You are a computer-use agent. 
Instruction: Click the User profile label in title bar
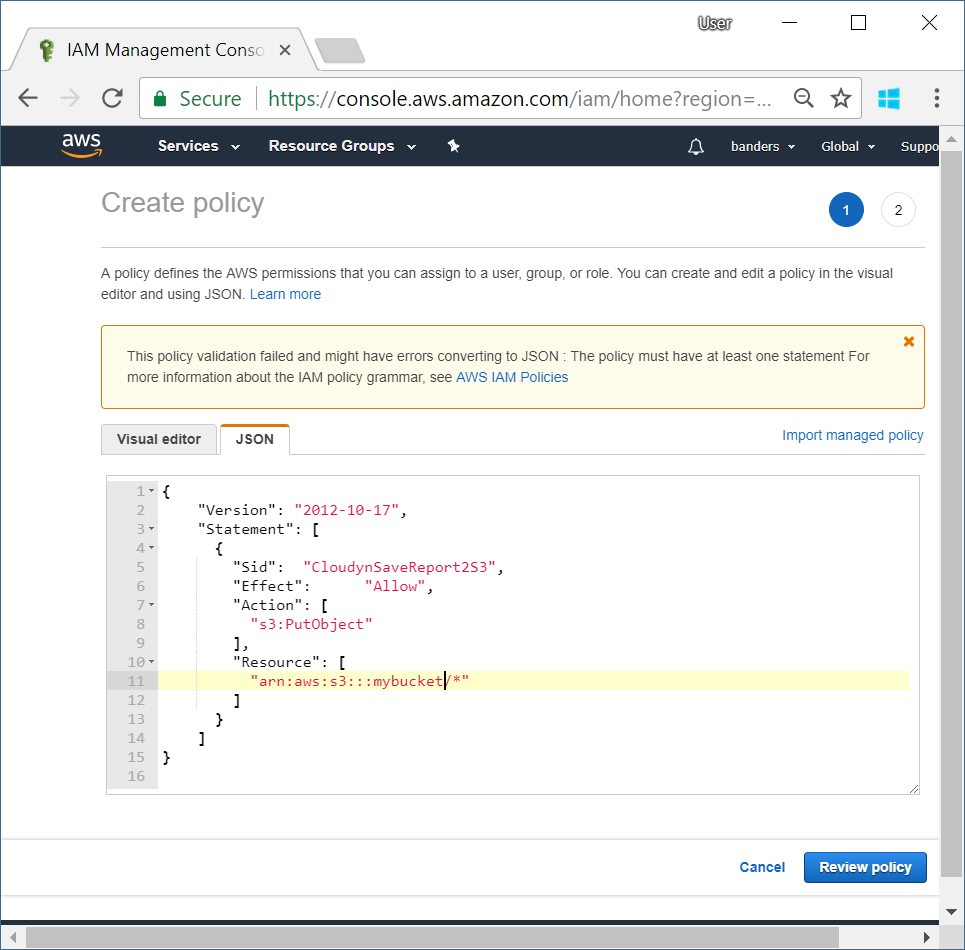click(x=715, y=23)
